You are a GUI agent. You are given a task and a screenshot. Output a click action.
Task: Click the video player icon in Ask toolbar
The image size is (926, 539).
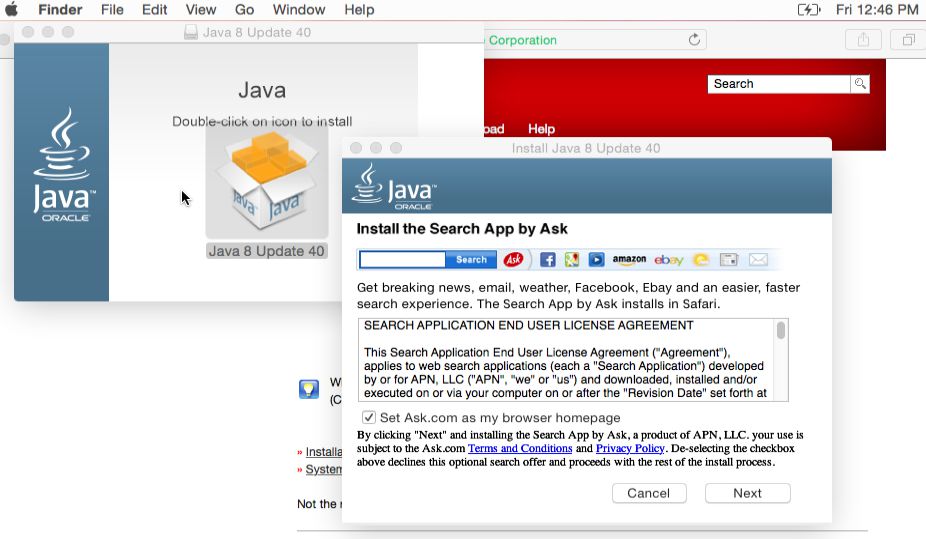tap(596, 259)
